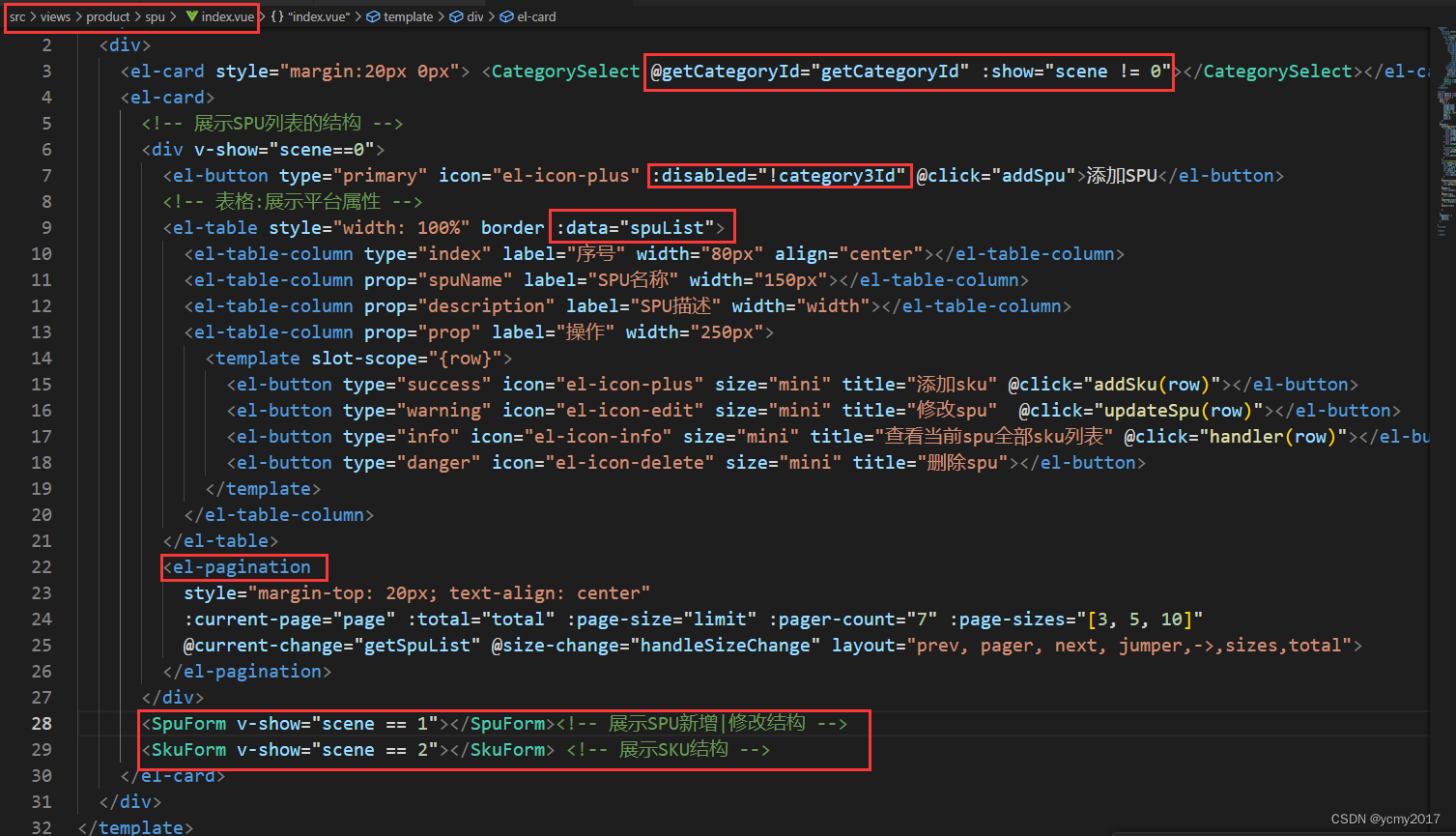Viewport: 1456px width, 836px height.
Task: Click line number 13 in the gutter
Action: pos(42,332)
